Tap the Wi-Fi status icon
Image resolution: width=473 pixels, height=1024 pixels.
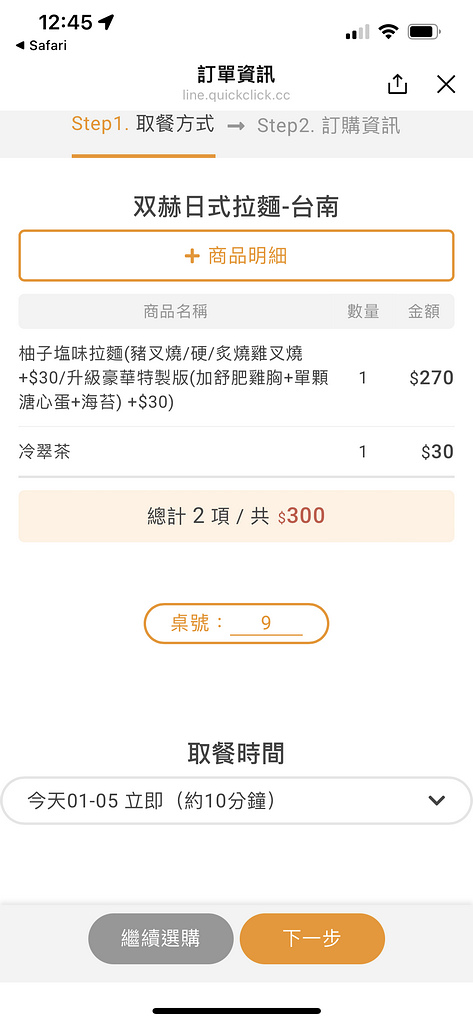388,31
